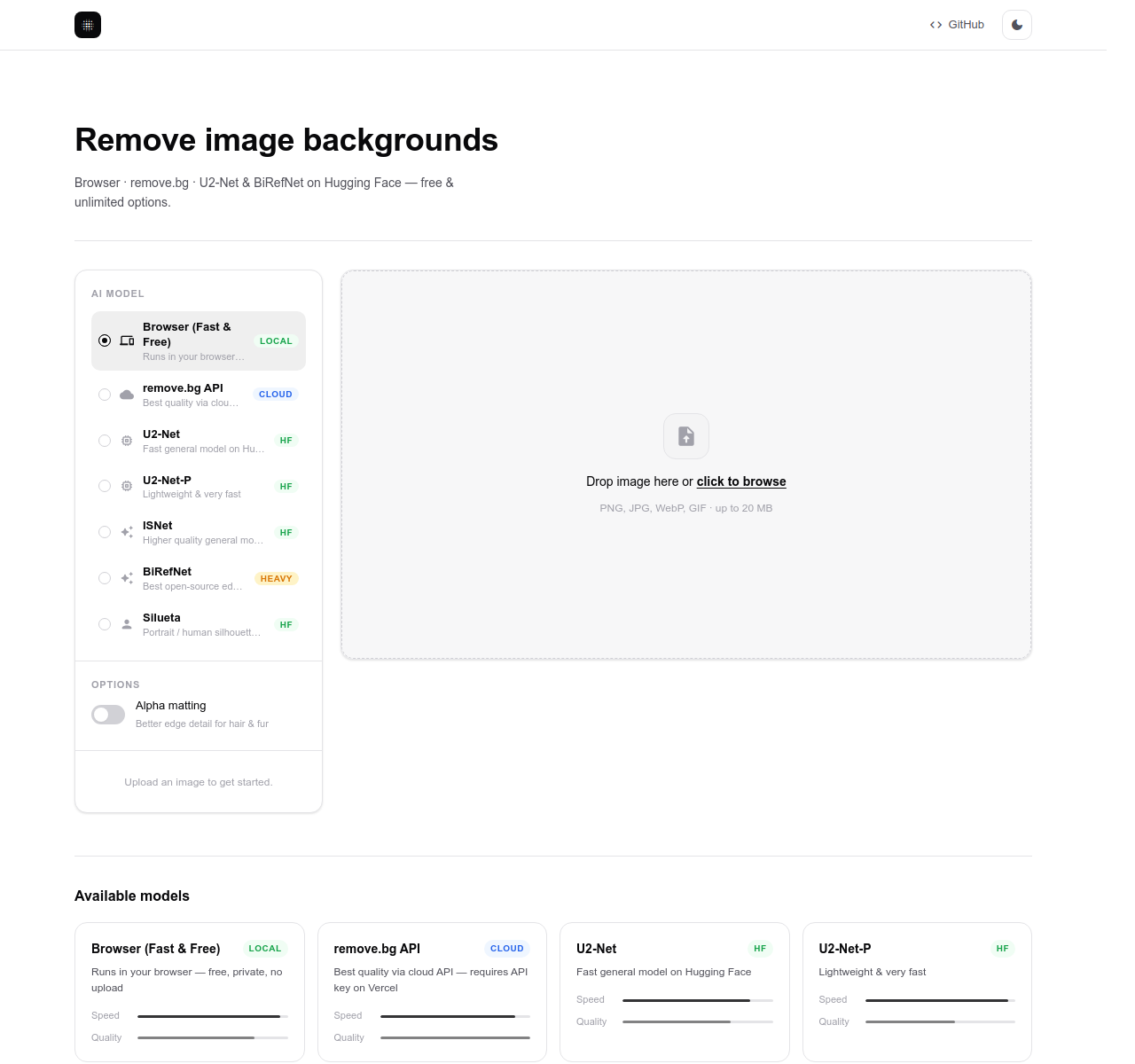This screenshot has height=1064, width=1135.
Task: Click the app logo in the header
Action: [x=88, y=25]
